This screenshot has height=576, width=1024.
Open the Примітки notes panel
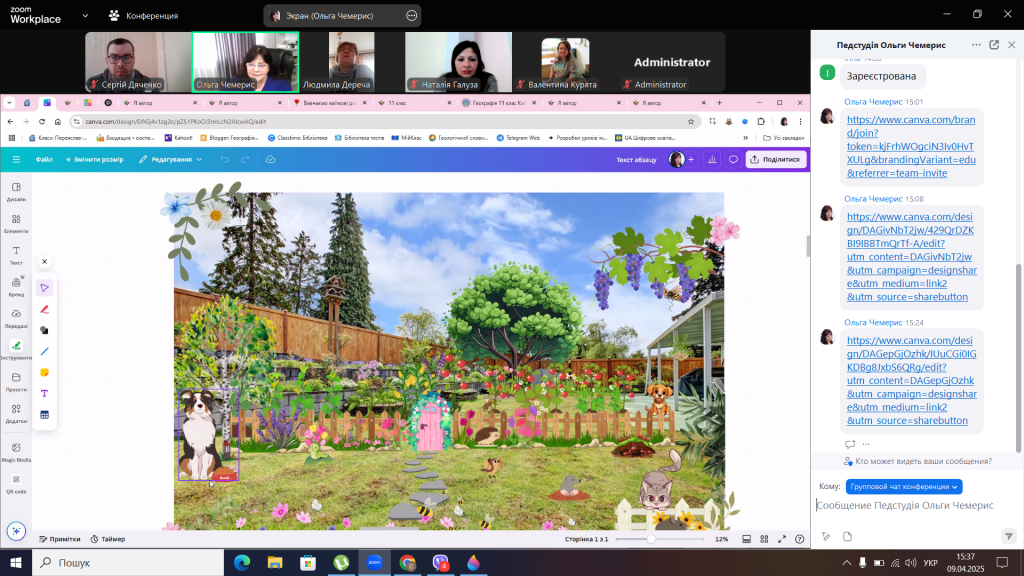pyautogui.click(x=59, y=539)
